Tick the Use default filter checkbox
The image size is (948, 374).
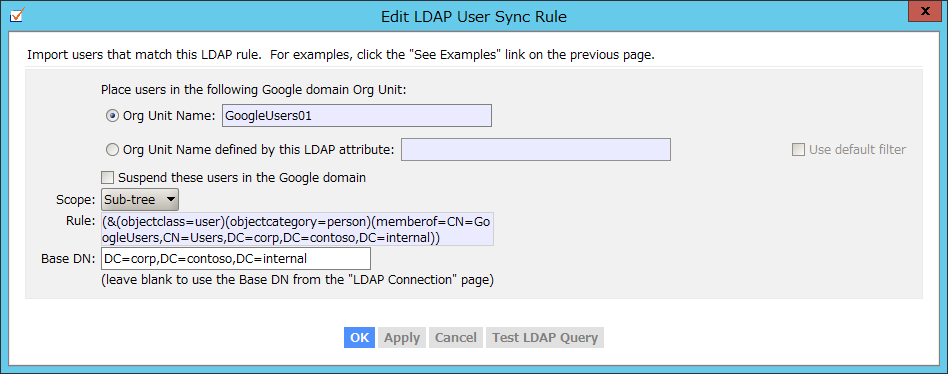click(x=798, y=149)
